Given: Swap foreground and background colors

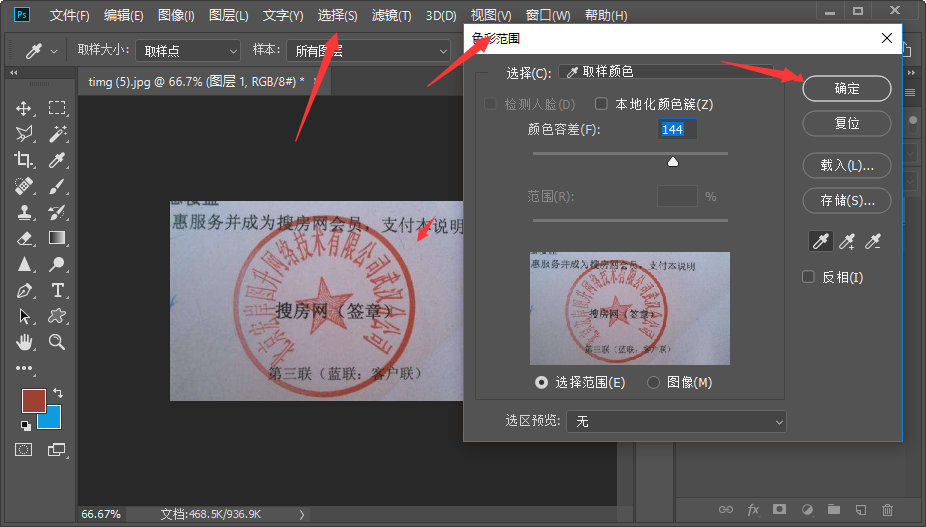Looking at the screenshot, I should (x=58, y=393).
